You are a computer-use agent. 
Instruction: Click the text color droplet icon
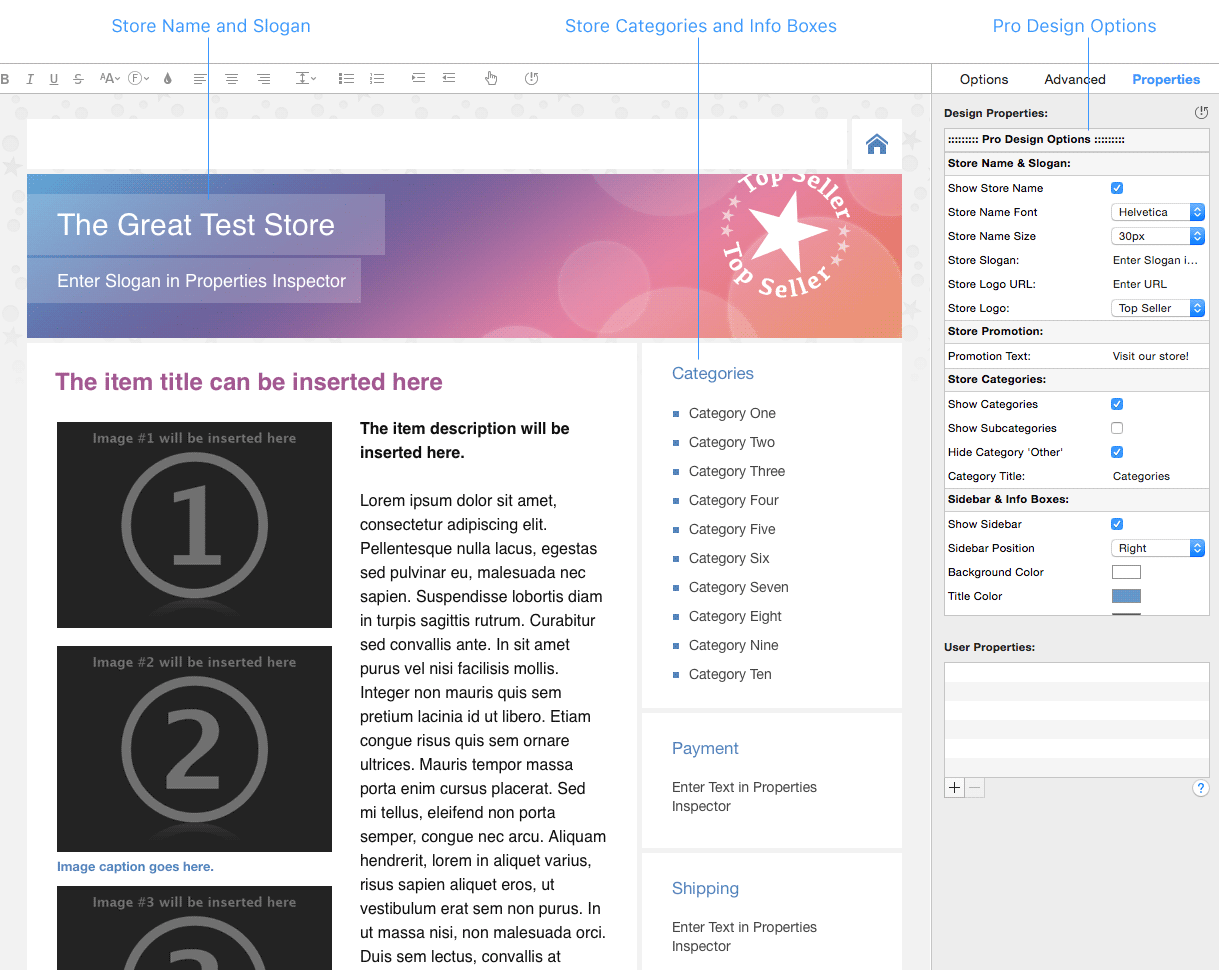(167, 79)
